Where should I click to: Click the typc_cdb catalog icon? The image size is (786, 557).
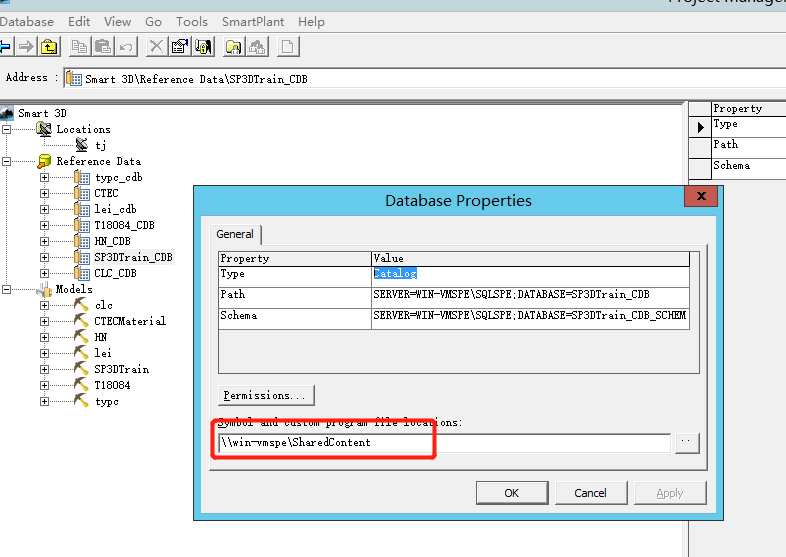point(82,177)
